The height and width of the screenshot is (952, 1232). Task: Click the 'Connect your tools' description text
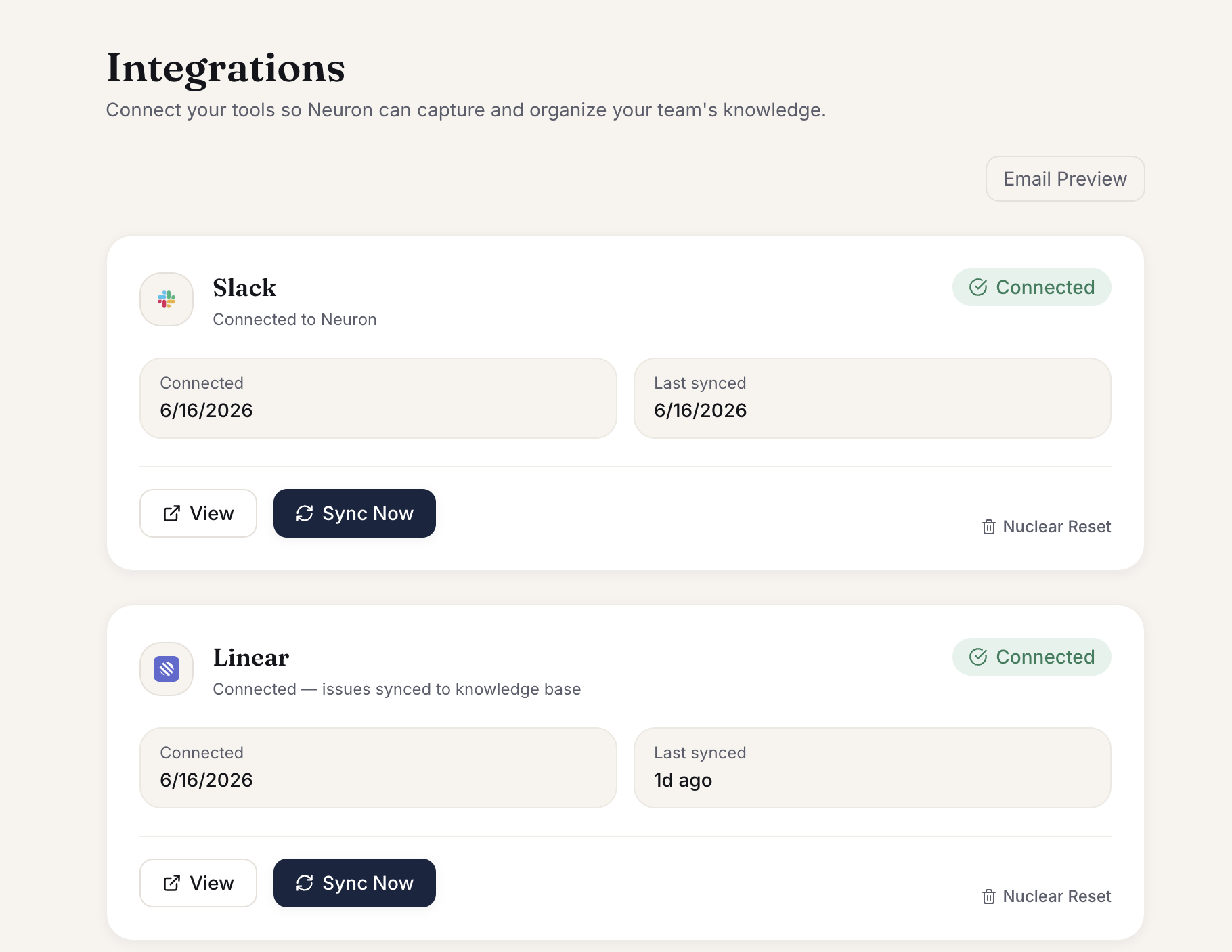(466, 110)
